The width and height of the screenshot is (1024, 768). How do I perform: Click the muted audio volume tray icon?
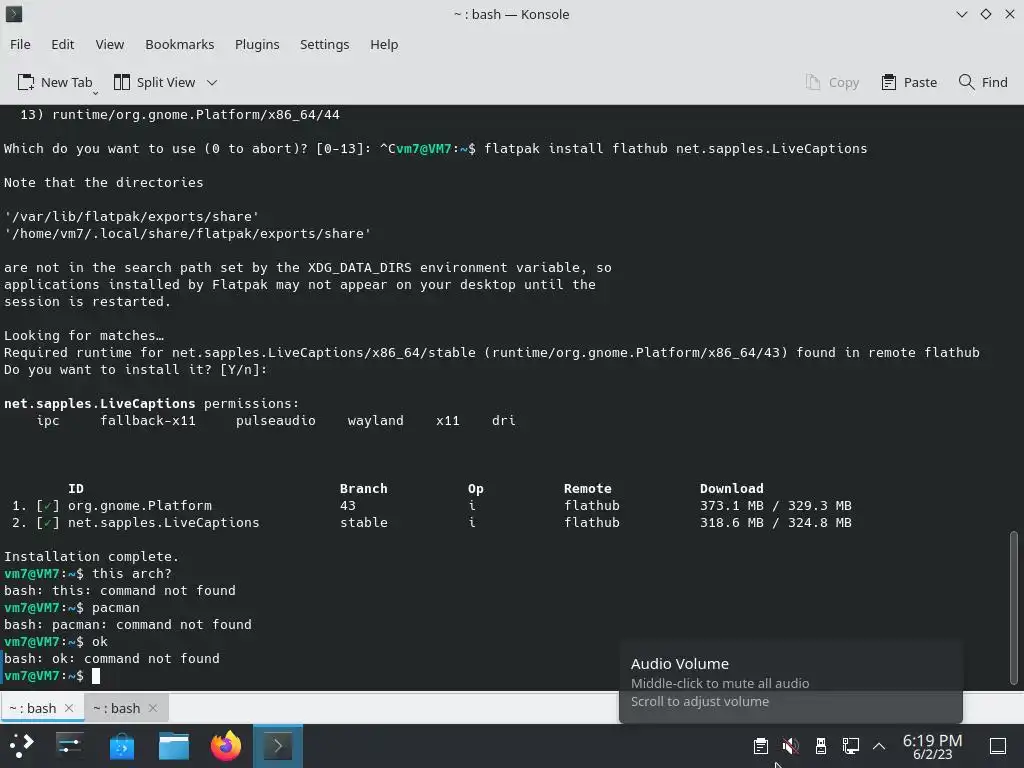[x=791, y=746]
